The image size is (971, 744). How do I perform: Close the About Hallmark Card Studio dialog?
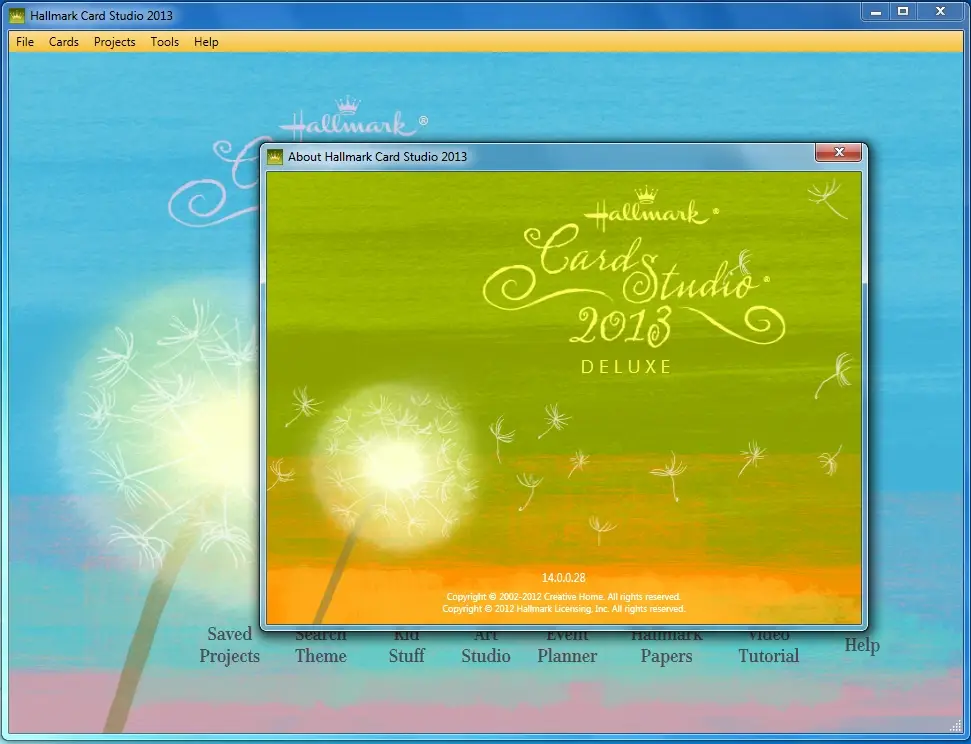click(x=838, y=152)
